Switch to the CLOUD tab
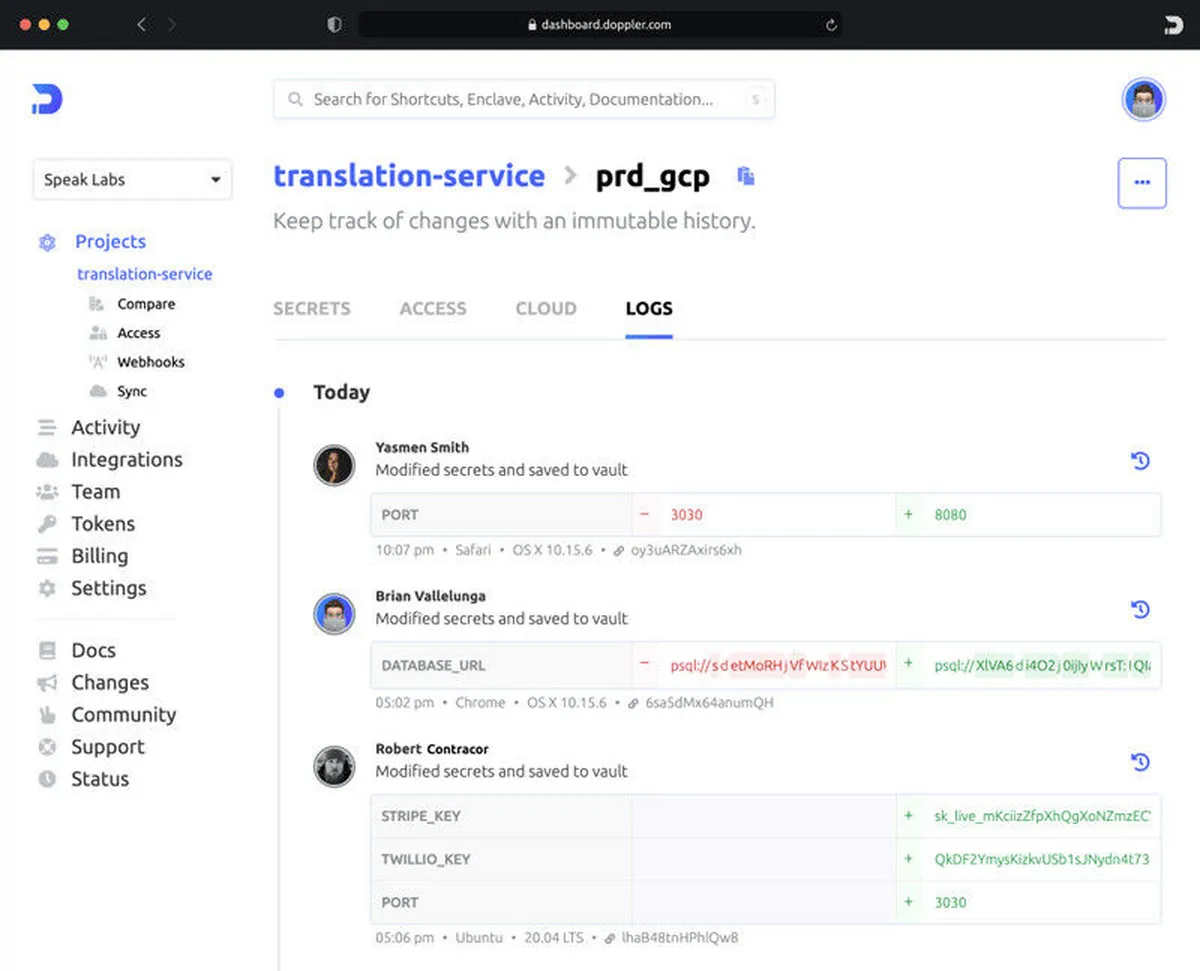1200x971 pixels. point(546,309)
